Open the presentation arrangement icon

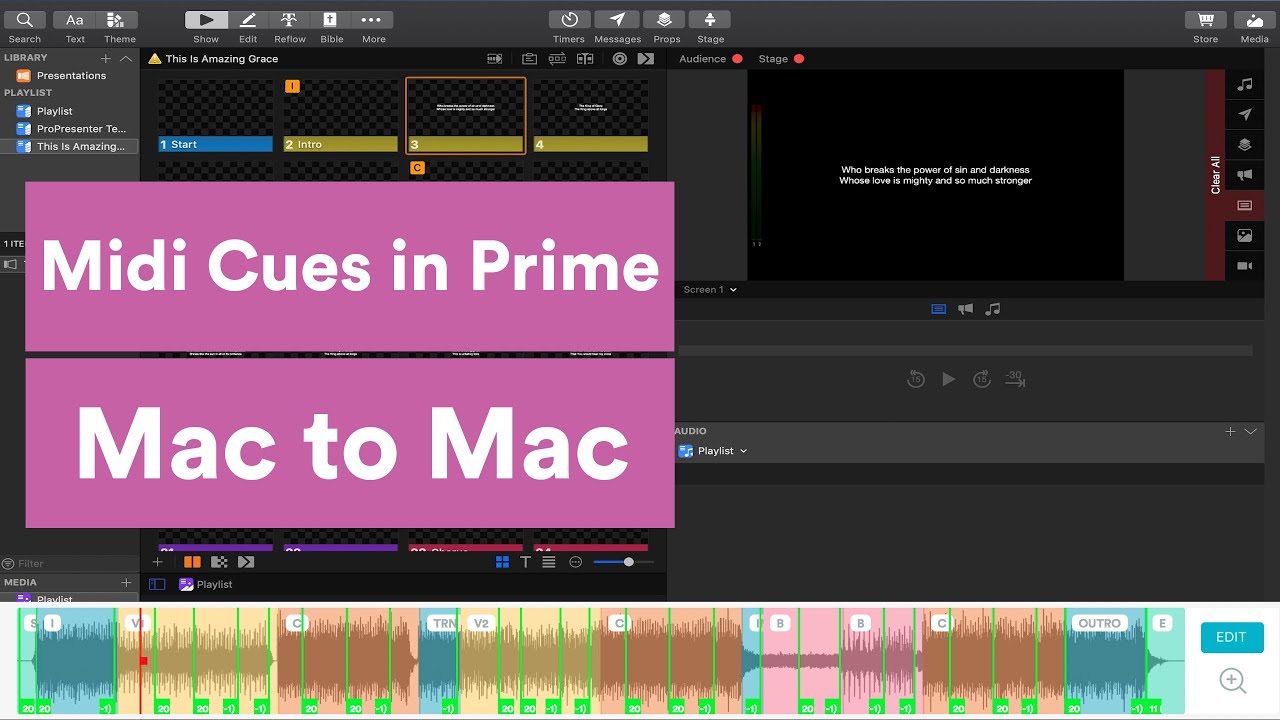tap(530, 59)
